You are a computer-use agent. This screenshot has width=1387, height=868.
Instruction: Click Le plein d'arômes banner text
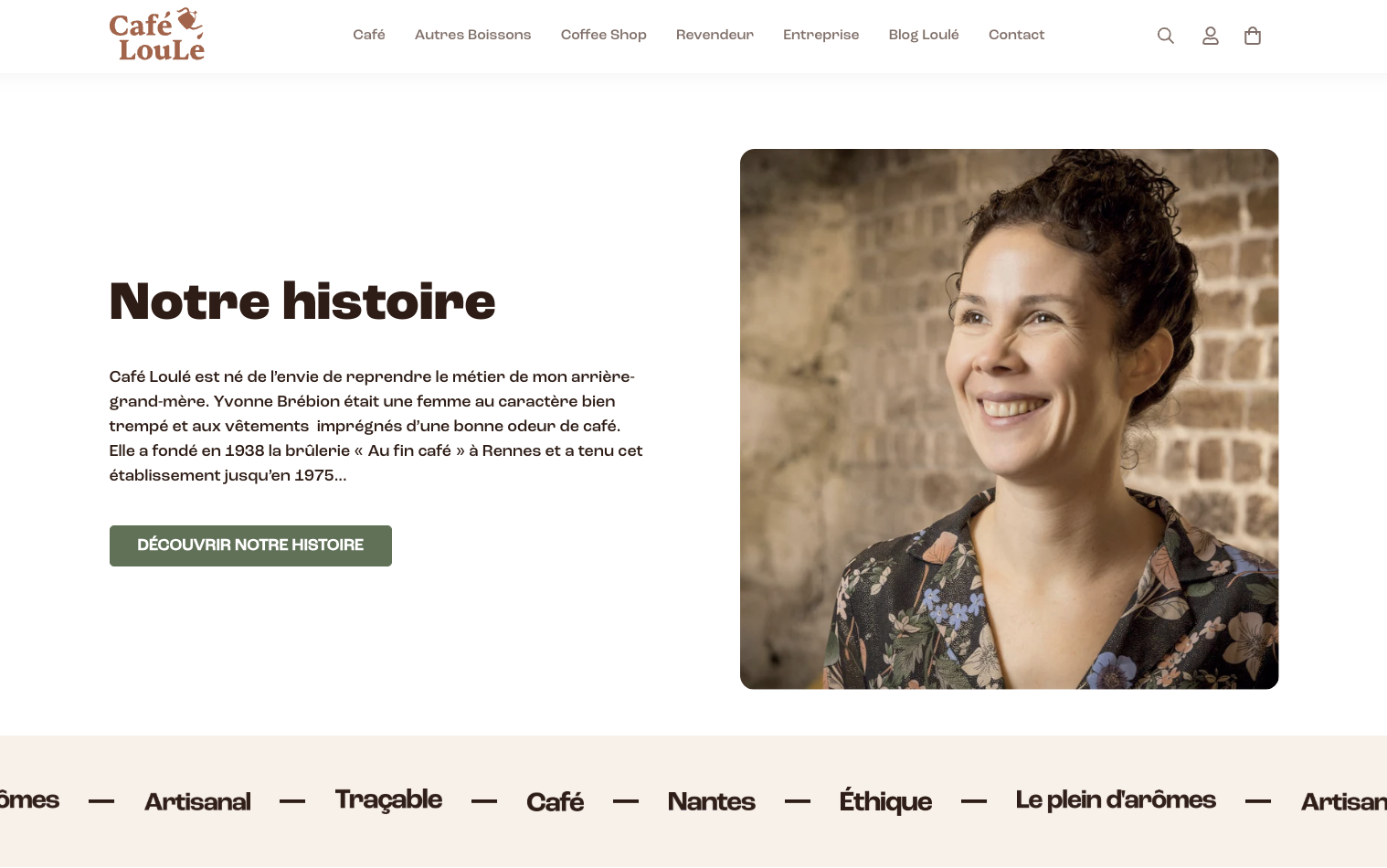click(x=1116, y=800)
